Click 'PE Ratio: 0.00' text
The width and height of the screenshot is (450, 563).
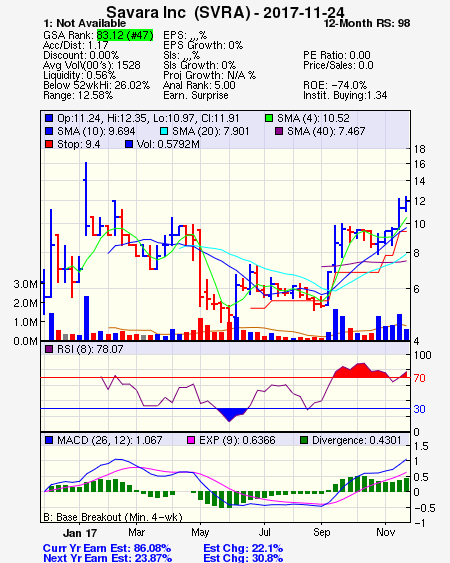pyautogui.click(x=337, y=55)
